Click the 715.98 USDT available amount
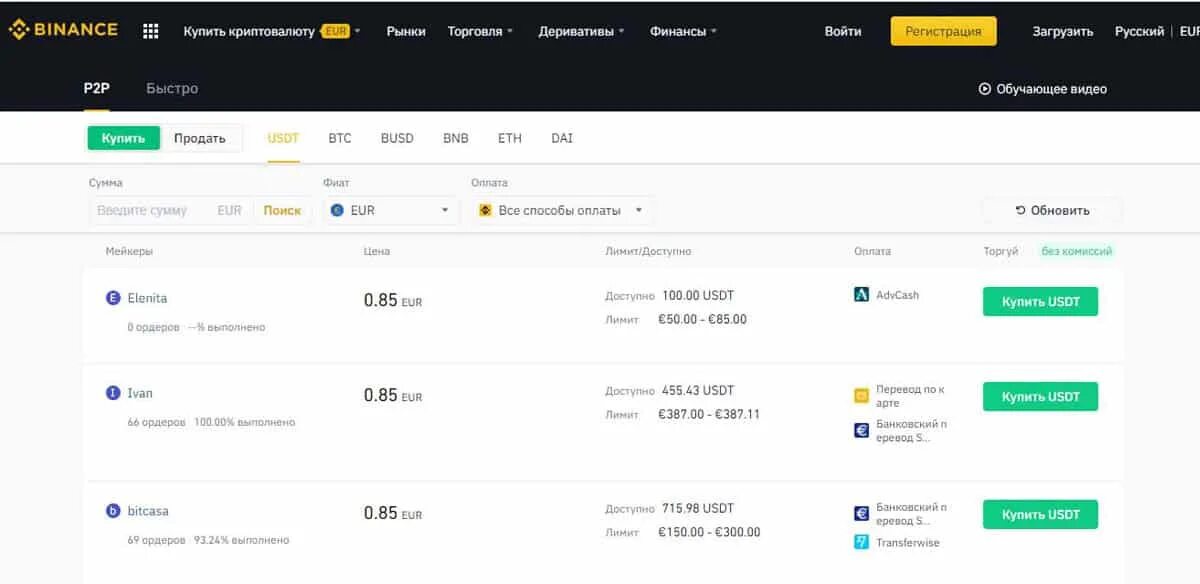The width and height of the screenshot is (1200, 584). pos(698,508)
